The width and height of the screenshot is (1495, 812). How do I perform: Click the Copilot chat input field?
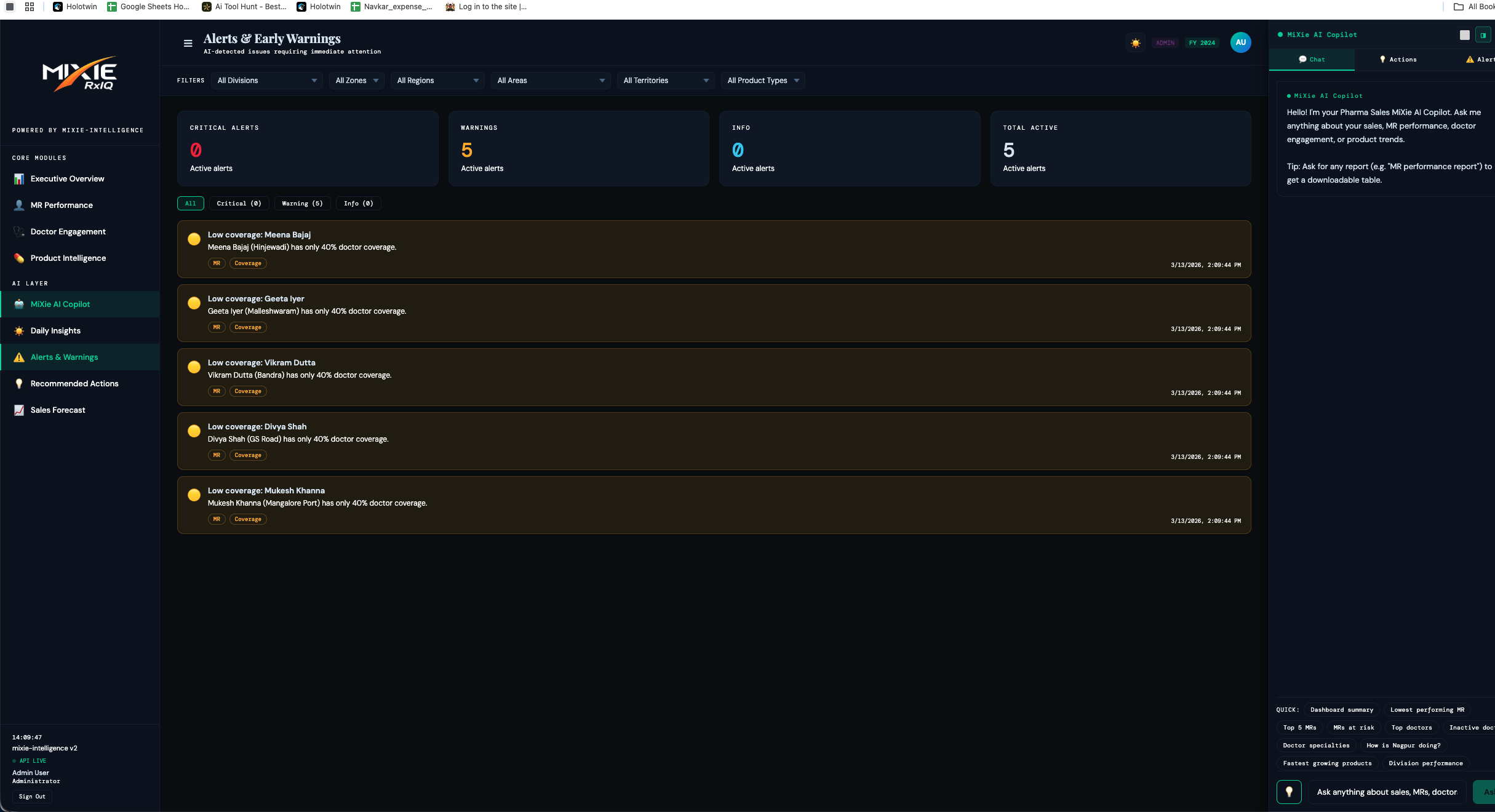tap(1387, 792)
